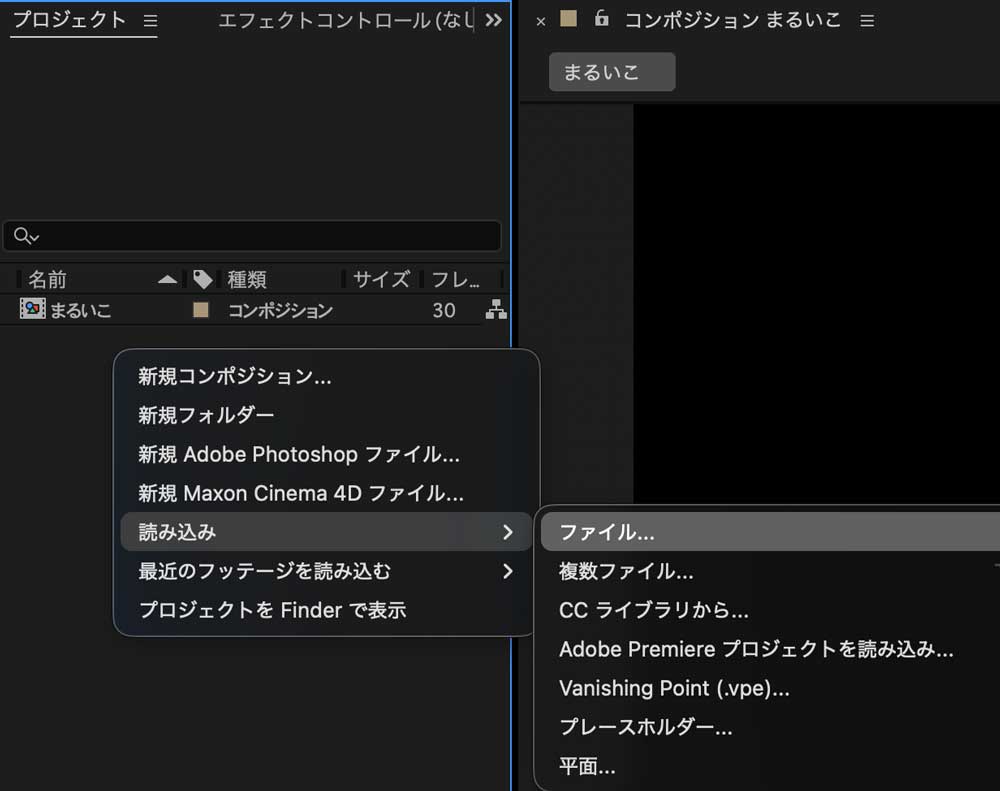The height and width of the screenshot is (791, 1000).
Task: Select the コンポジション まるいこ viewer tab
Action: coord(732,19)
